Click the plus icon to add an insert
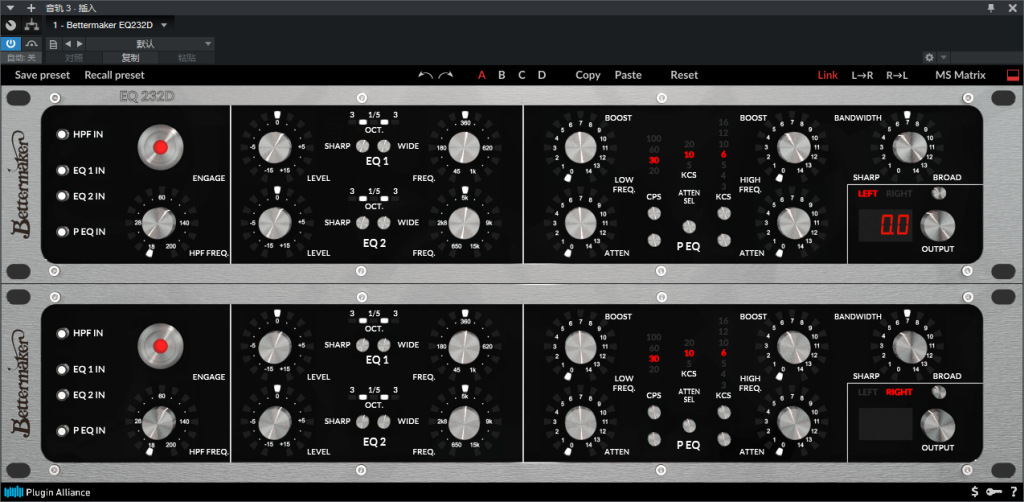Screen dimensions: 1024x502 pyautogui.click(x=31, y=8)
